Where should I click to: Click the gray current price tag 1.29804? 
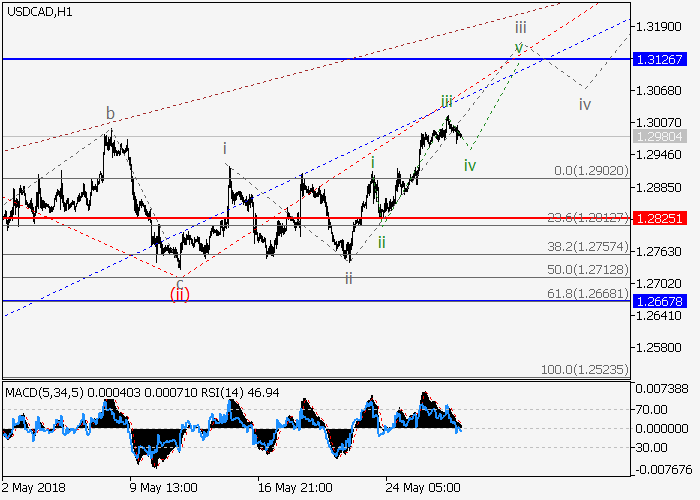click(659, 136)
